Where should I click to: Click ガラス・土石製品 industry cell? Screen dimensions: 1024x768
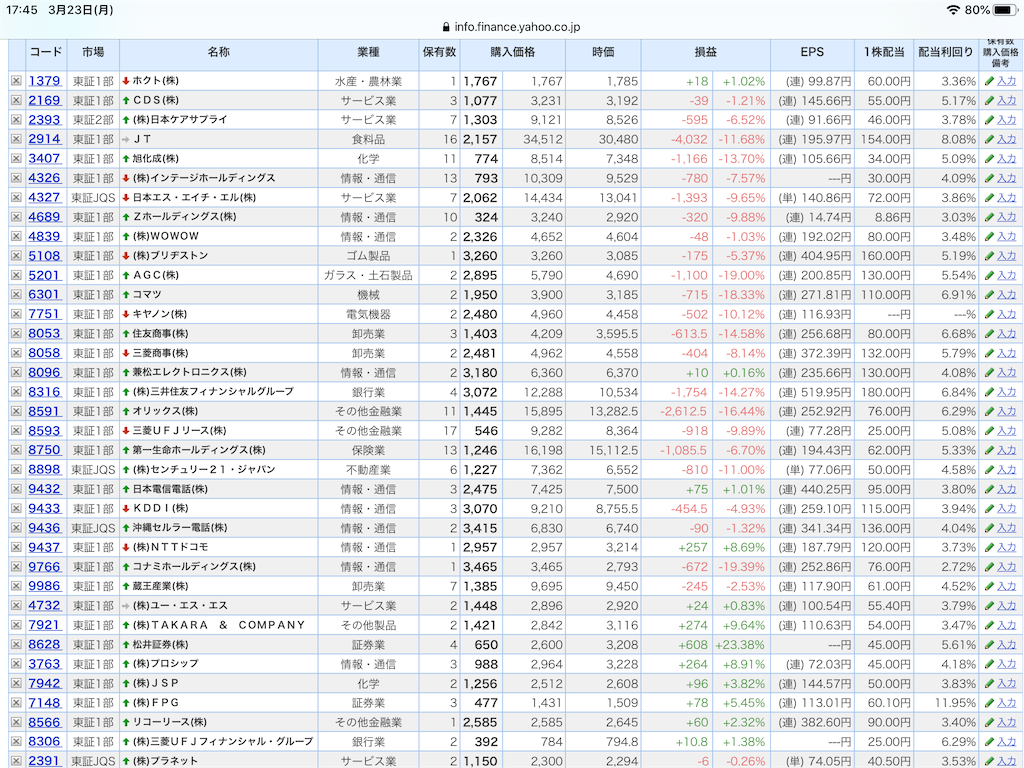coord(368,276)
